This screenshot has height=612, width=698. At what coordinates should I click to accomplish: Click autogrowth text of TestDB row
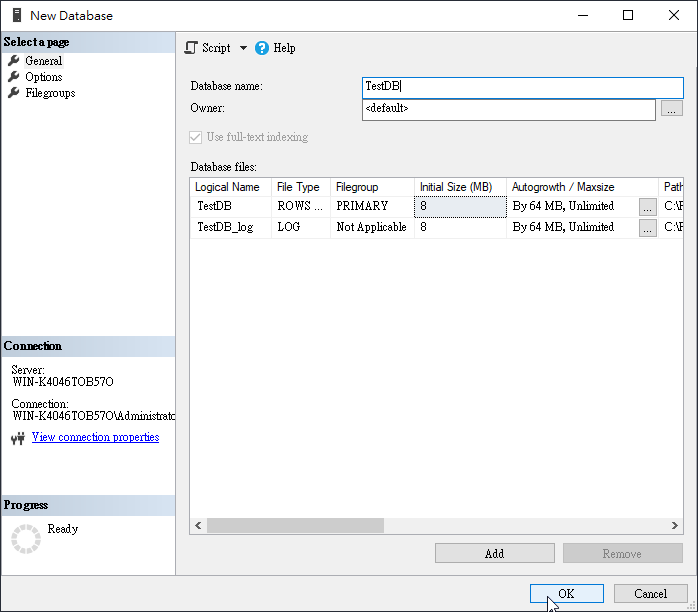point(563,206)
